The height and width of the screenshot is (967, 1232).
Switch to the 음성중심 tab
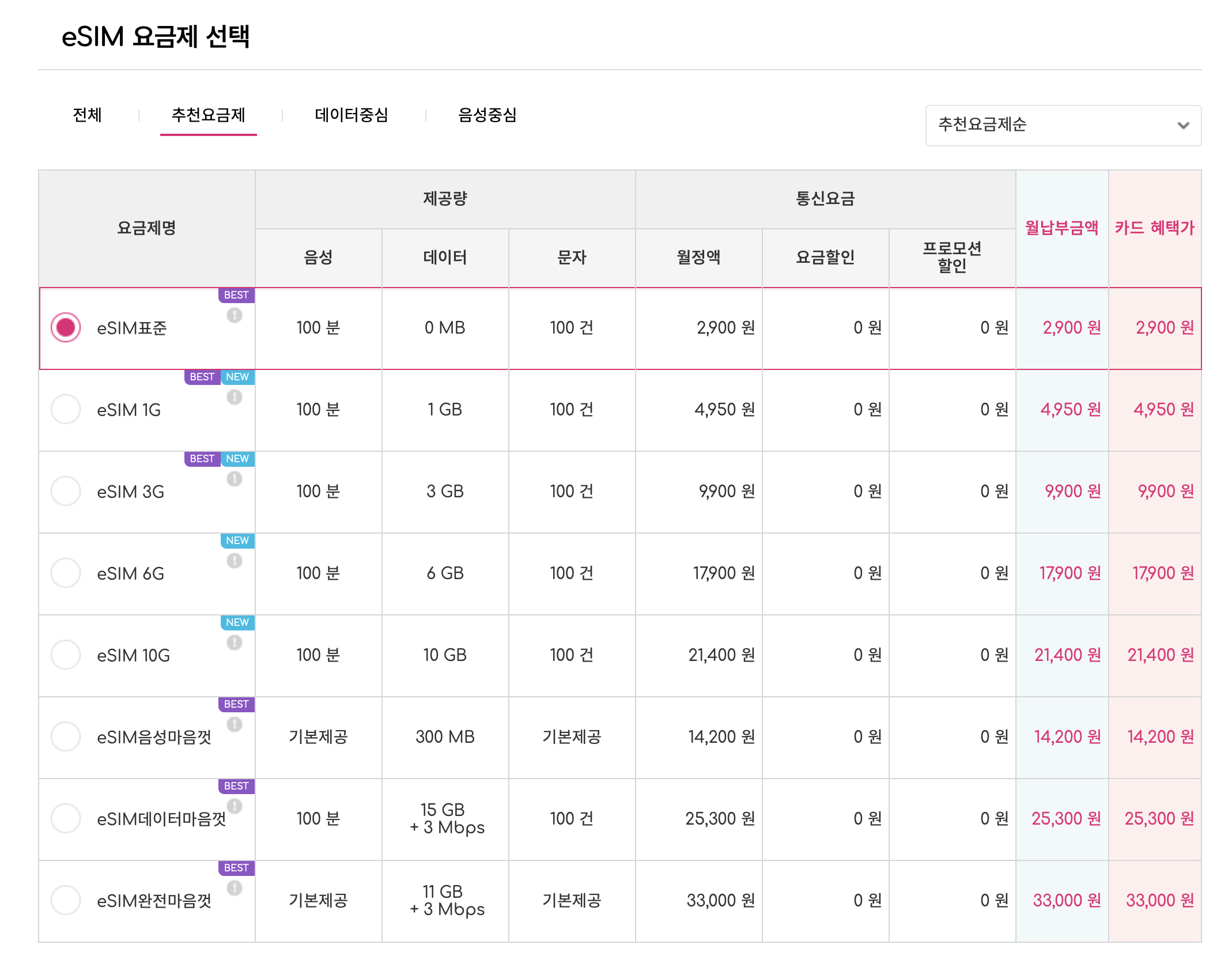click(487, 115)
